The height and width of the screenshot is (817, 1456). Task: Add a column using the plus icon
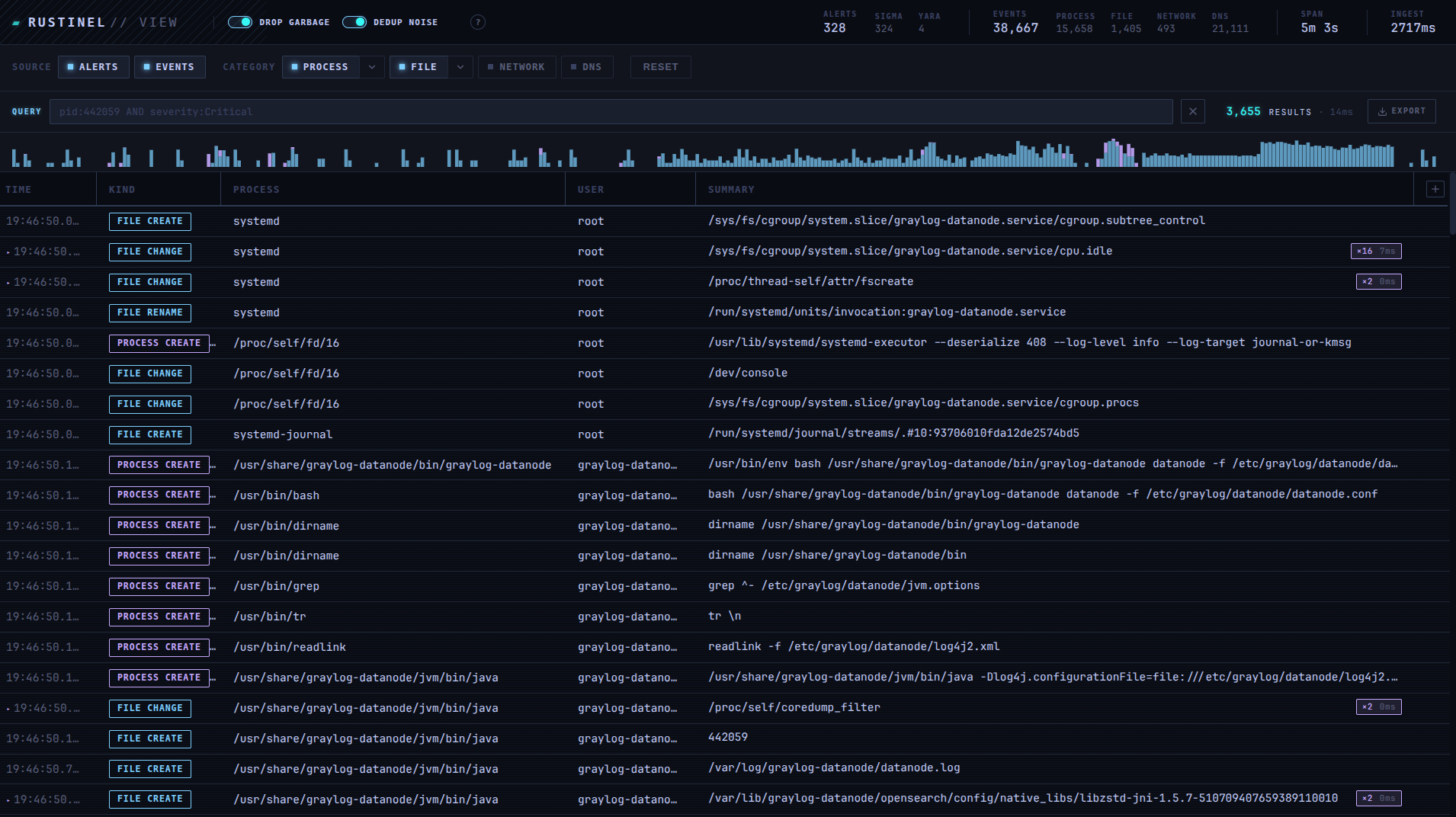pyautogui.click(x=1435, y=189)
